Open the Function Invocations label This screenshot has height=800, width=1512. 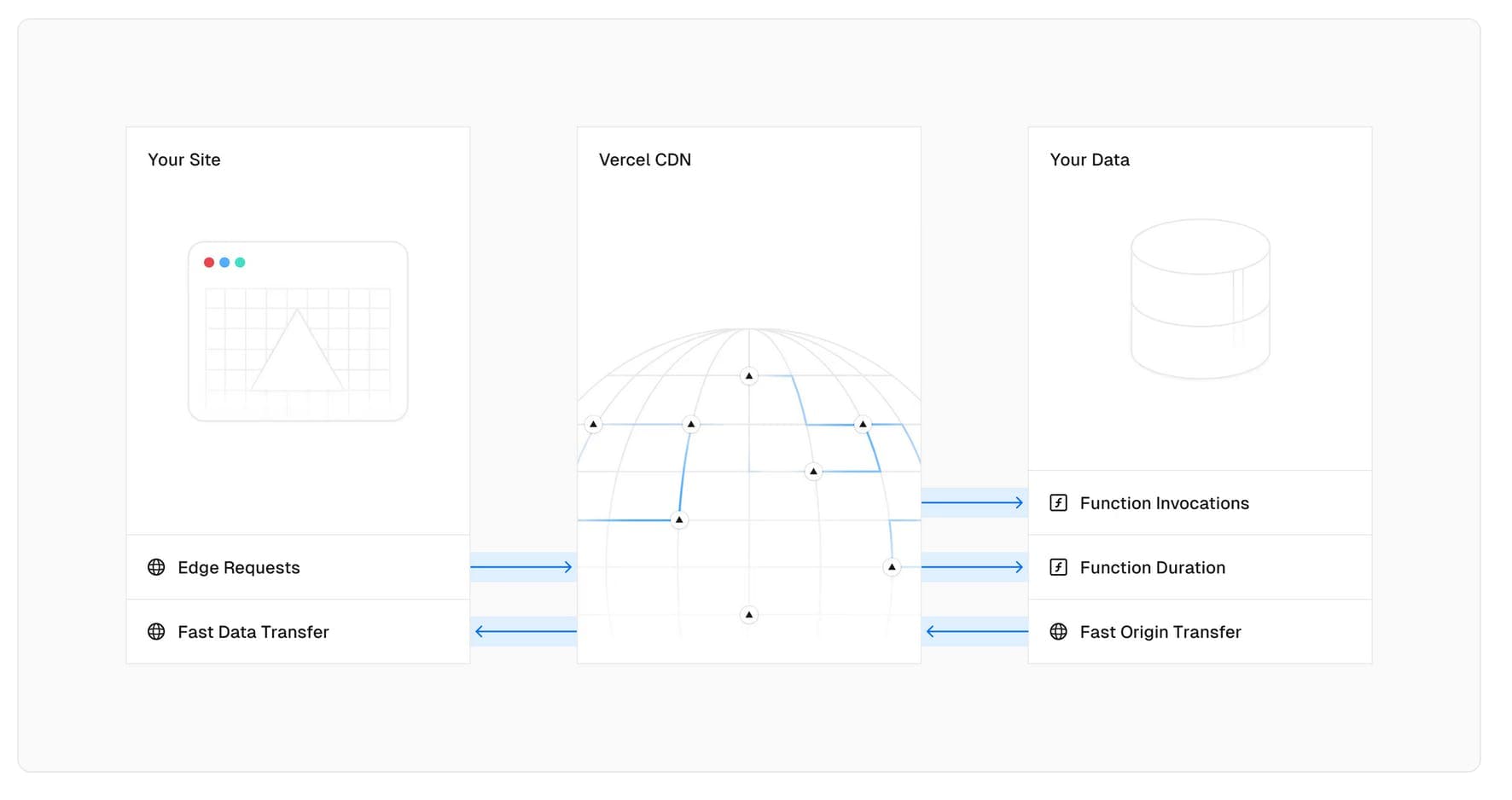[x=1164, y=503]
